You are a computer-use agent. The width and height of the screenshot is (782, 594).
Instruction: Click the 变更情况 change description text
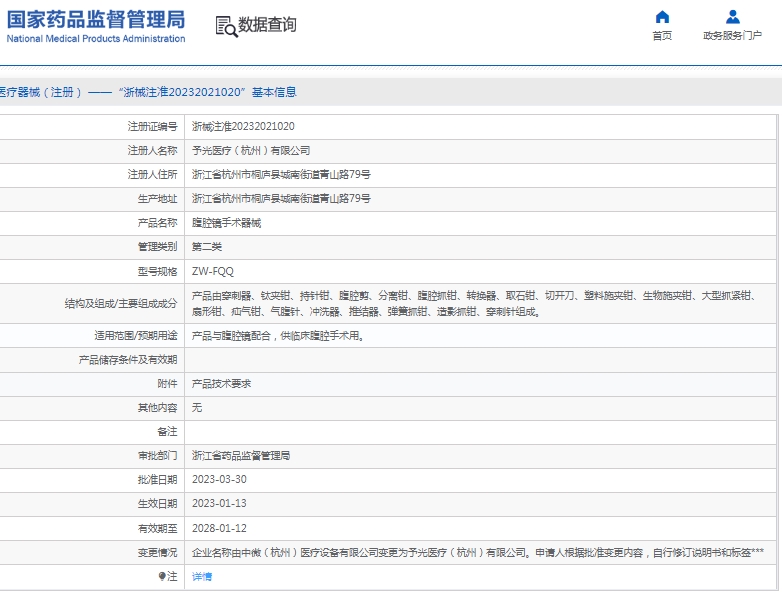pyautogui.click(x=478, y=553)
